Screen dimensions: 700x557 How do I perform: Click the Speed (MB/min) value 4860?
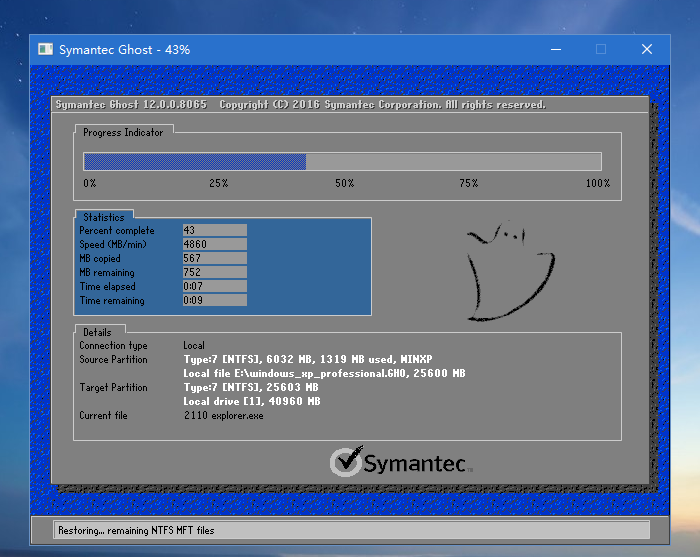(215, 244)
